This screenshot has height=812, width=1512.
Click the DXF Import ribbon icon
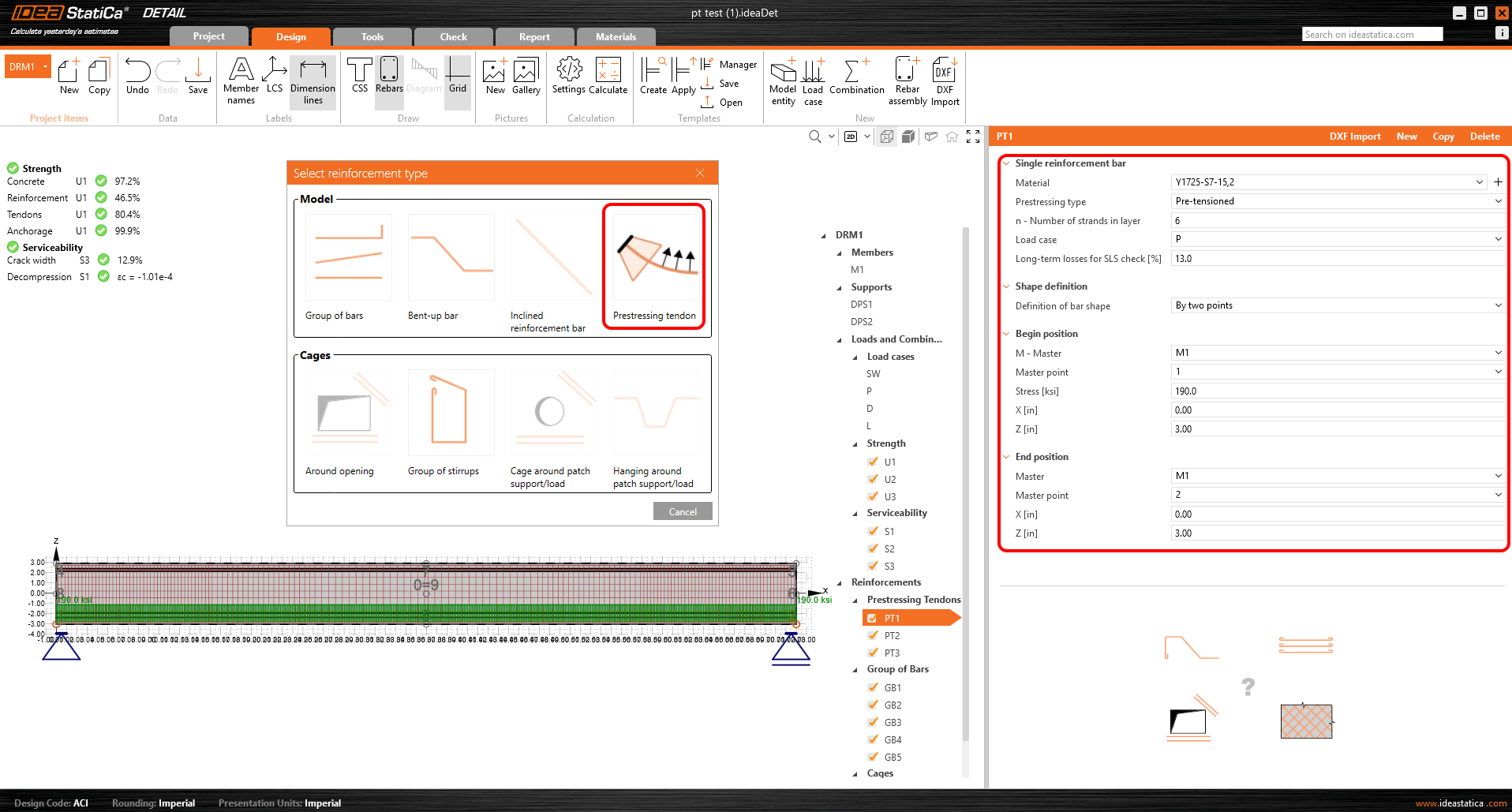945,80
